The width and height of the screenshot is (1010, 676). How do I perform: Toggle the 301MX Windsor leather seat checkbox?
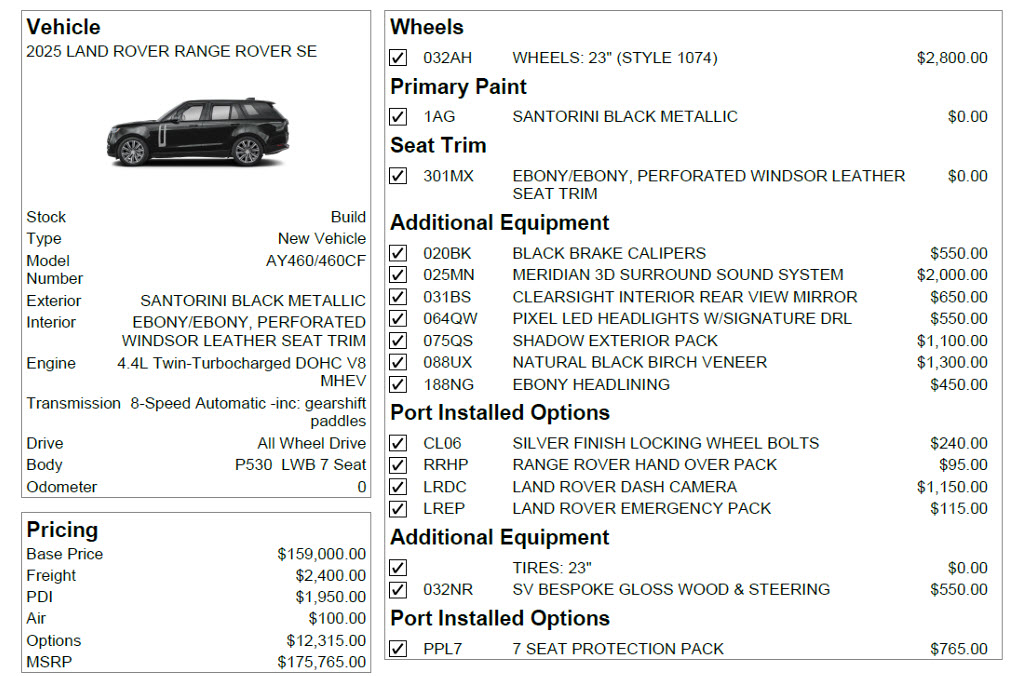[x=398, y=175]
